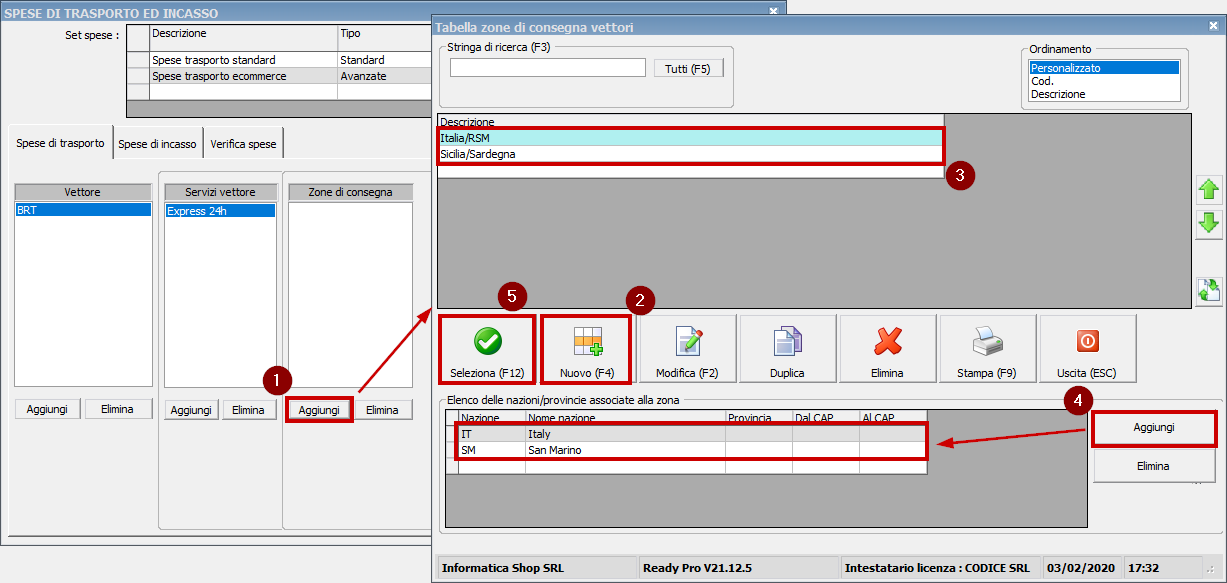
Task: Move the zone down with the green down arrow
Action: 1209,223
